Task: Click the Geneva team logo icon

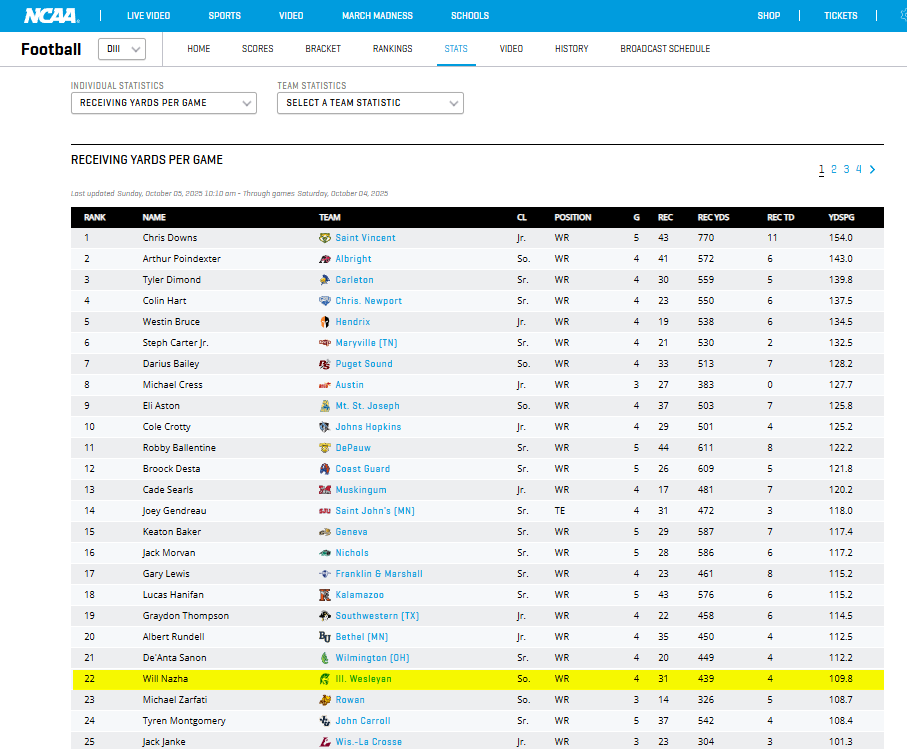Action: point(325,532)
